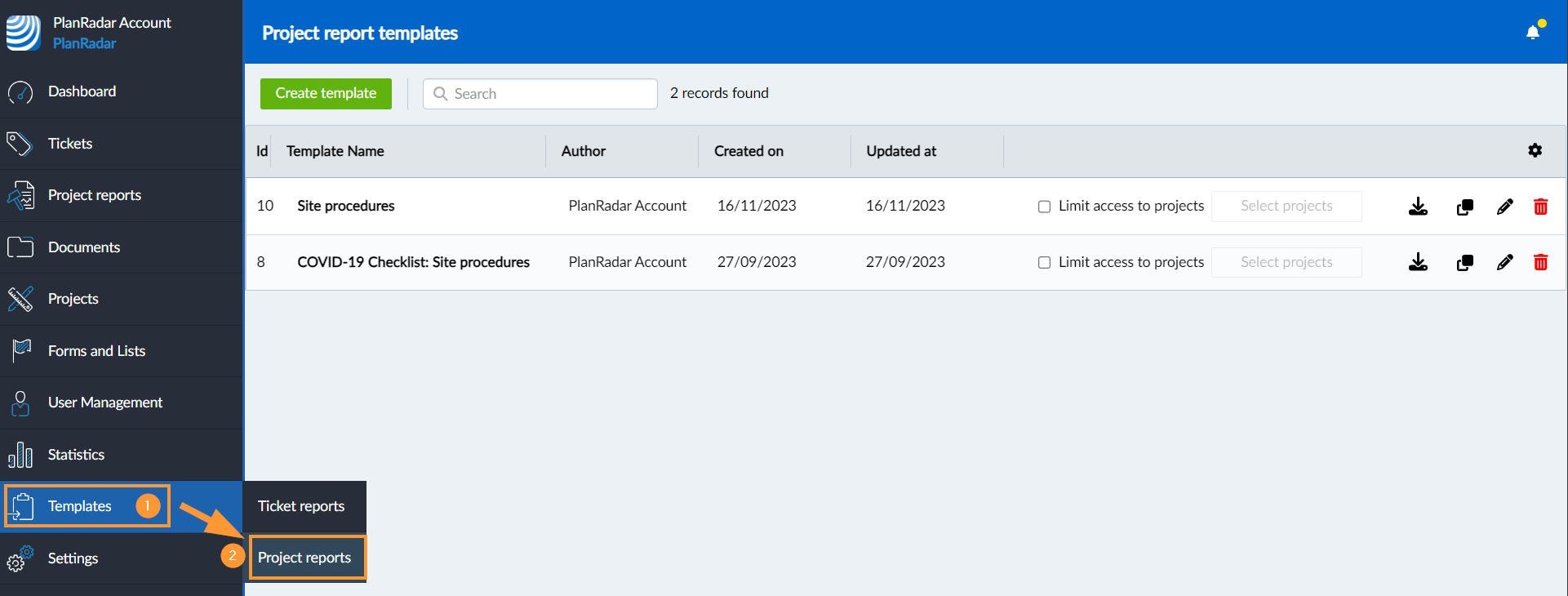The image size is (1568, 596).
Task: Open the COVID-19 Checklist: Site procedures template
Action: (413, 262)
